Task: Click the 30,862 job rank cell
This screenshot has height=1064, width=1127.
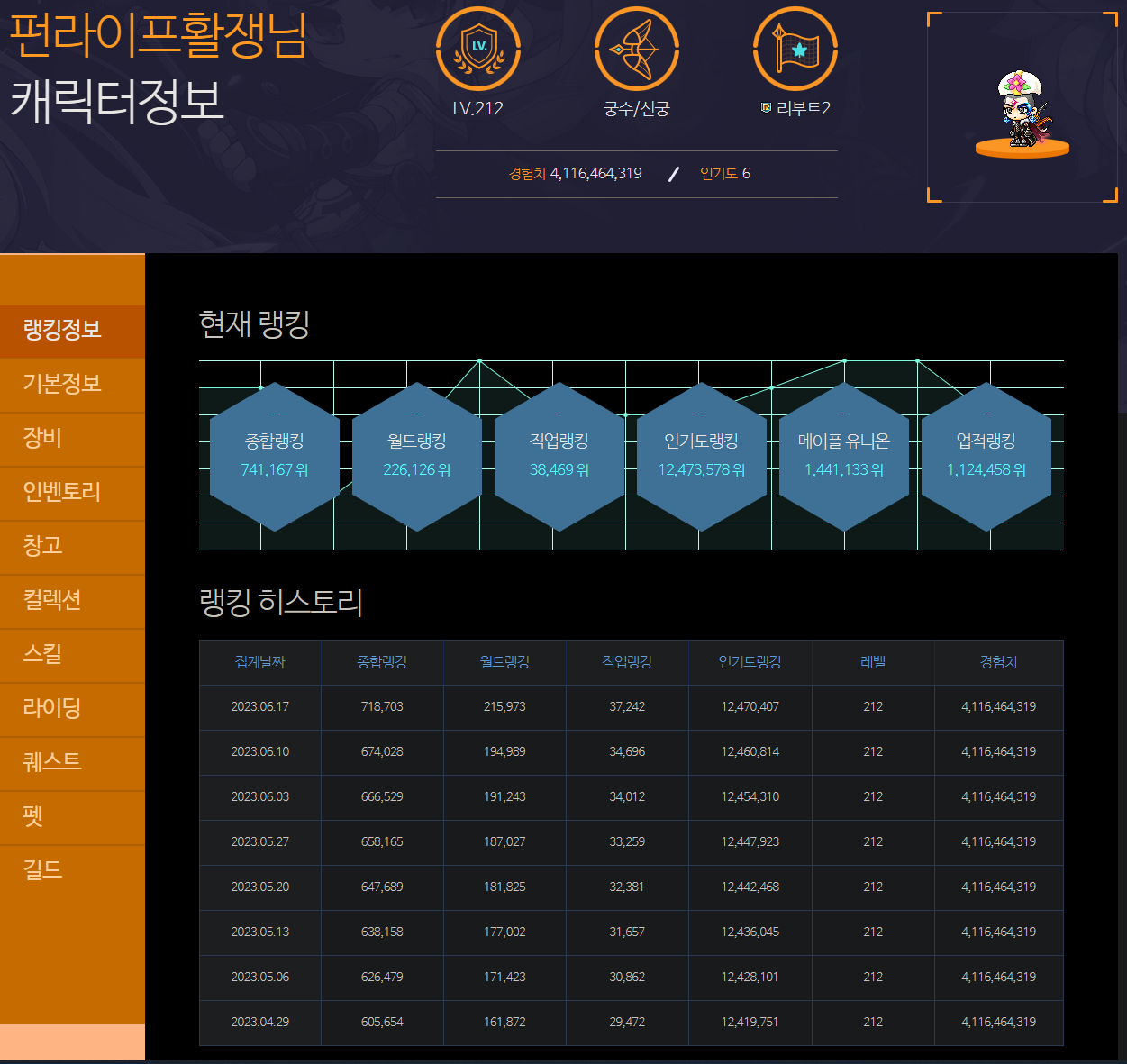Action: pos(627,978)
